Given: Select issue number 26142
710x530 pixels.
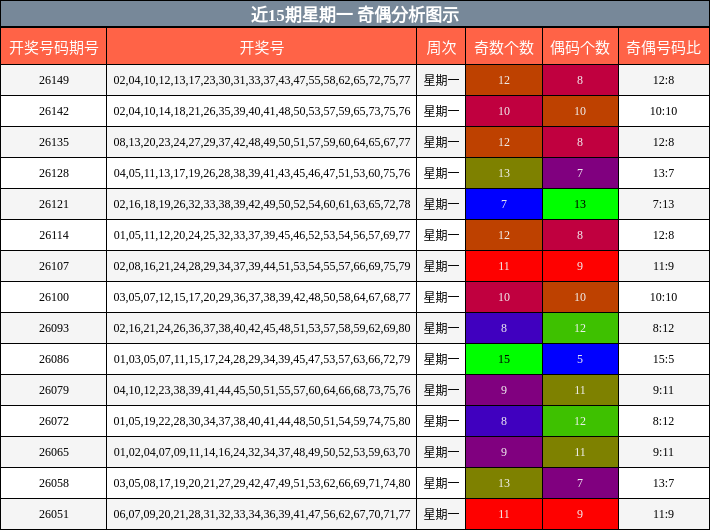Looking at the screenshot, I should [x=54, y=111].
